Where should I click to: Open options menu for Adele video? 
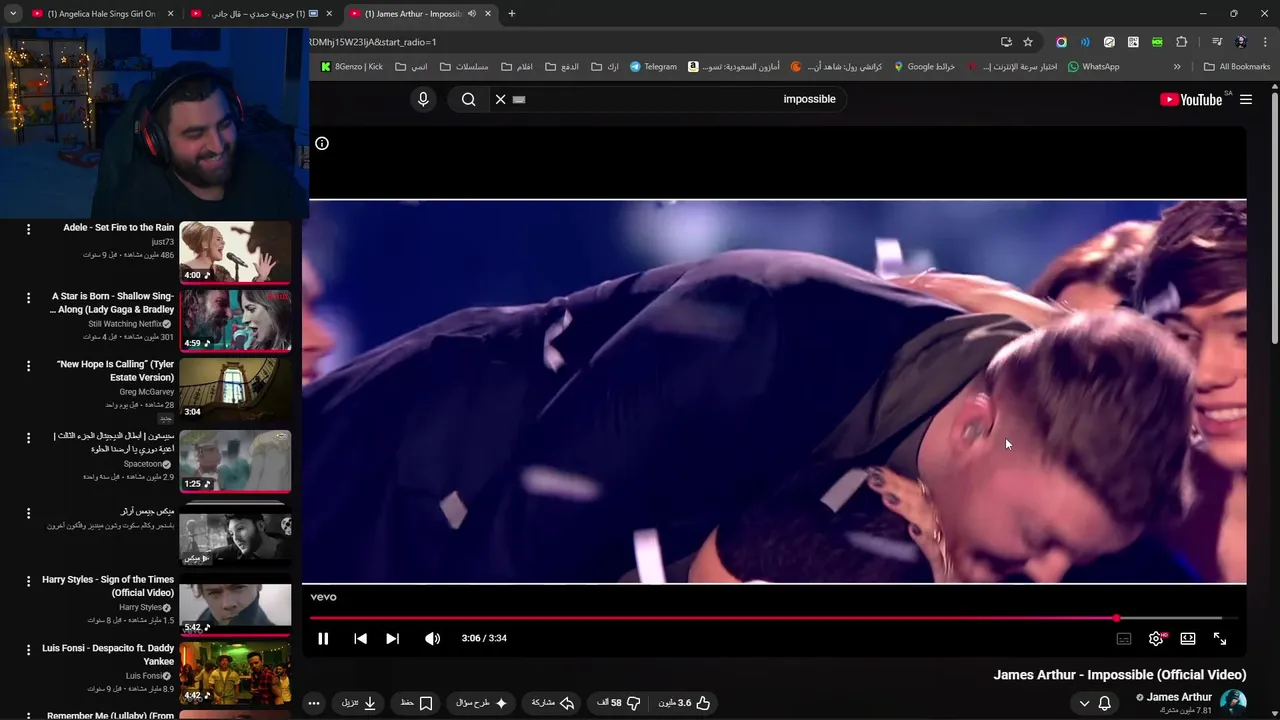point(28,229)
